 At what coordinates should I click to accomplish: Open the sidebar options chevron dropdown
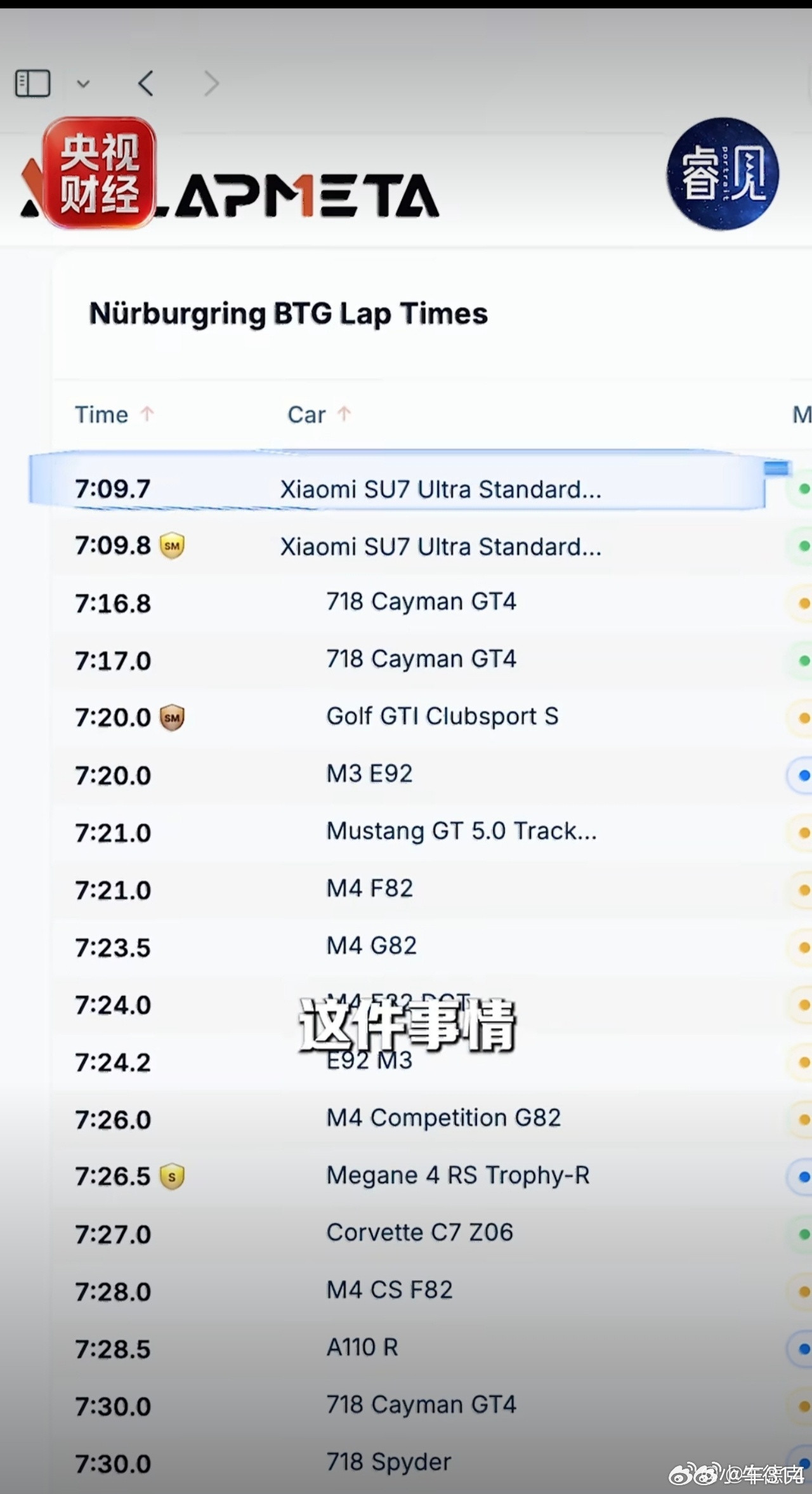[83, 83]
